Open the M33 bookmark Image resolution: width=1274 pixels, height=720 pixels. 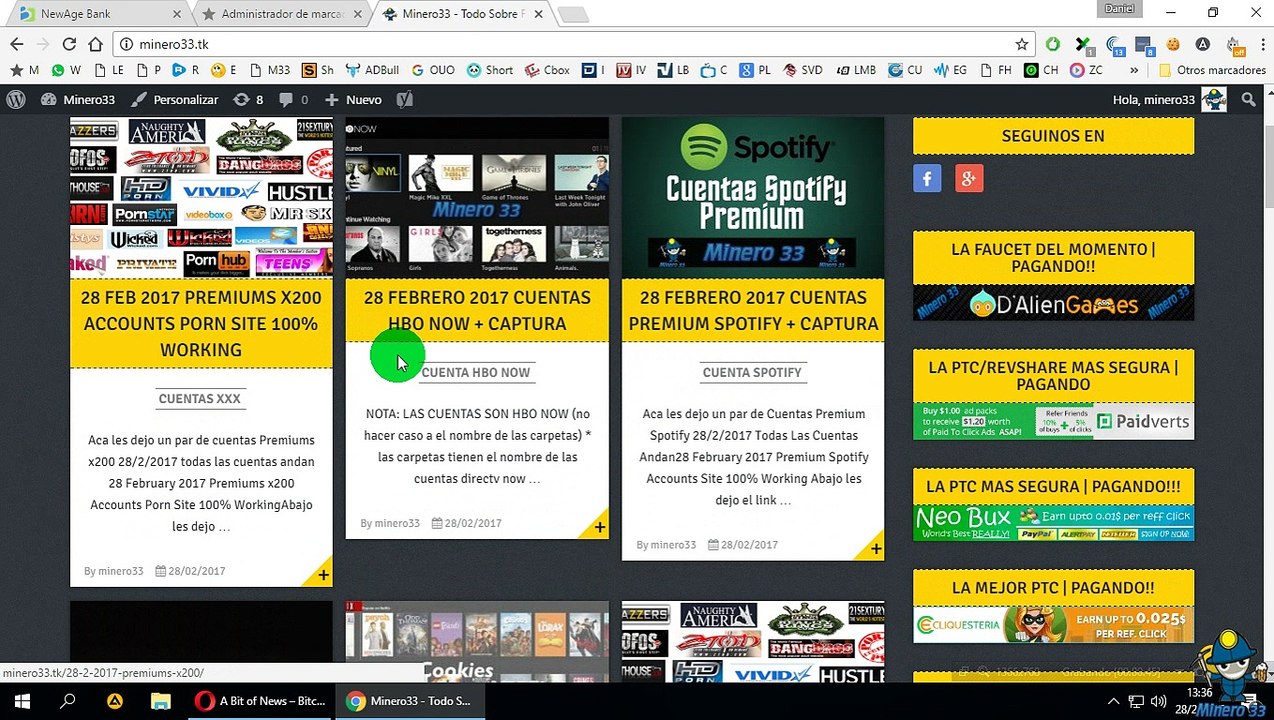click(x=270, y=70)
